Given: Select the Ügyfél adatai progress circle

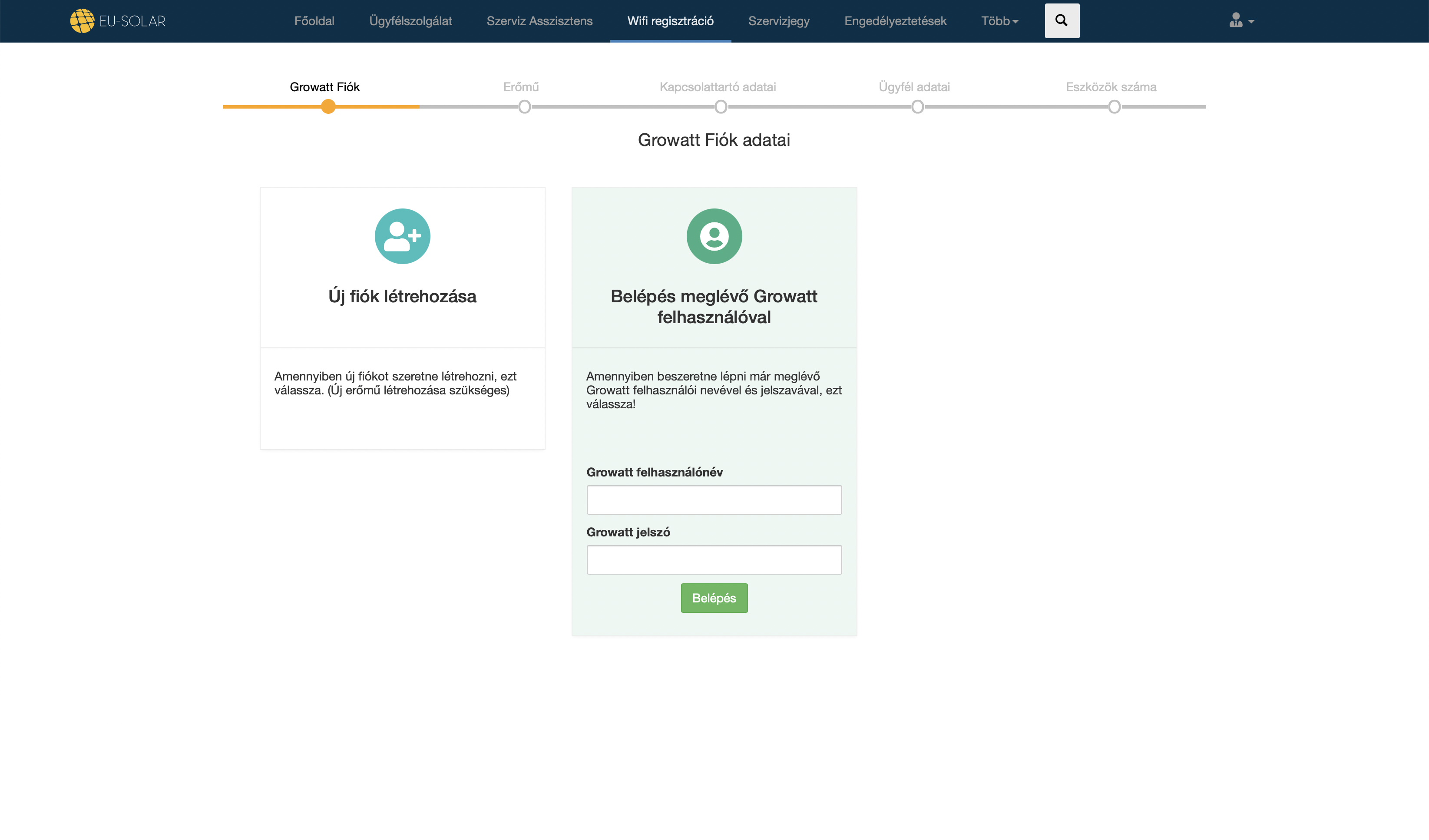Looking at the screenshot, I should pos(917,107).
